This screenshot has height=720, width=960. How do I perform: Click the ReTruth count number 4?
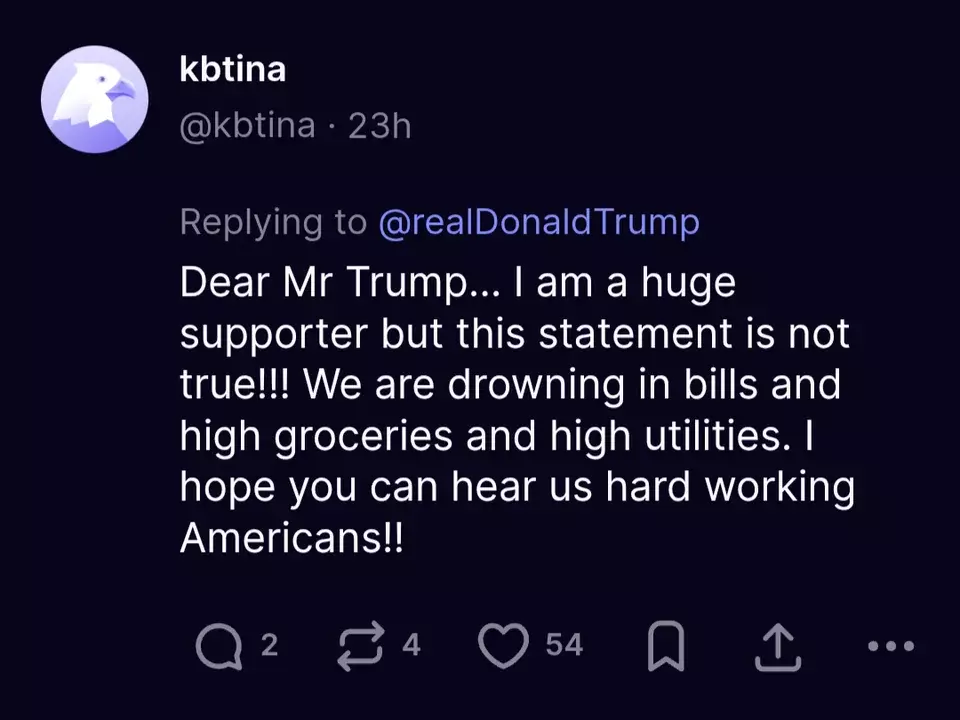point(411,645)
